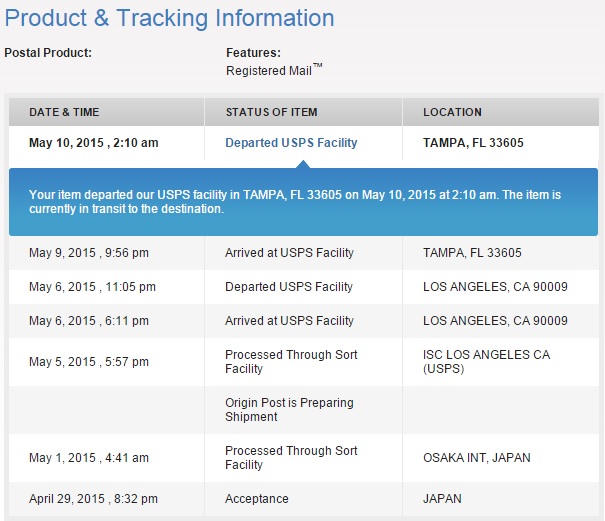605x521 pixels.
Task: Select the May 9, 2015 9:56 pm date
Action: tap(89, 253)
